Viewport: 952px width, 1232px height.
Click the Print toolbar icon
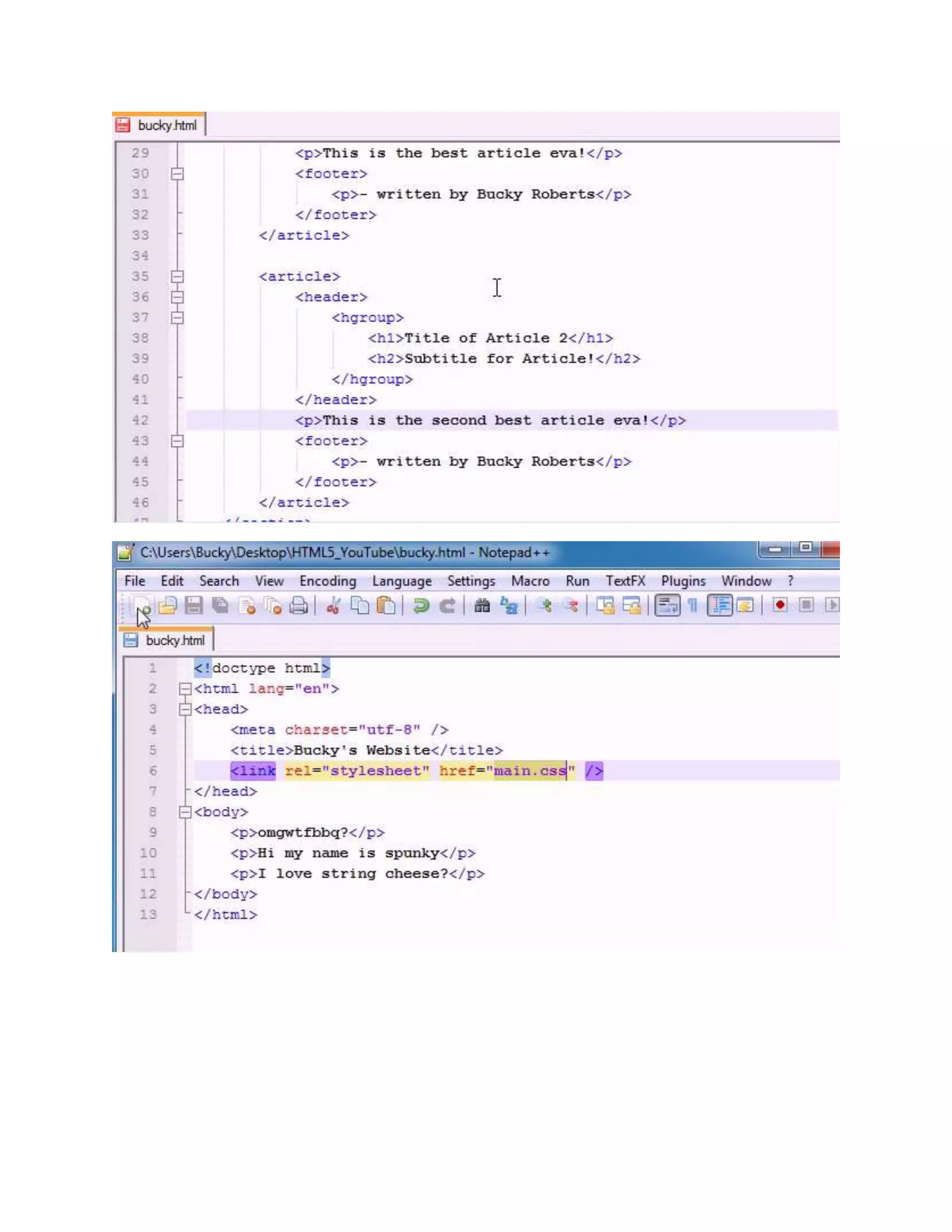[x=299, y=606]
